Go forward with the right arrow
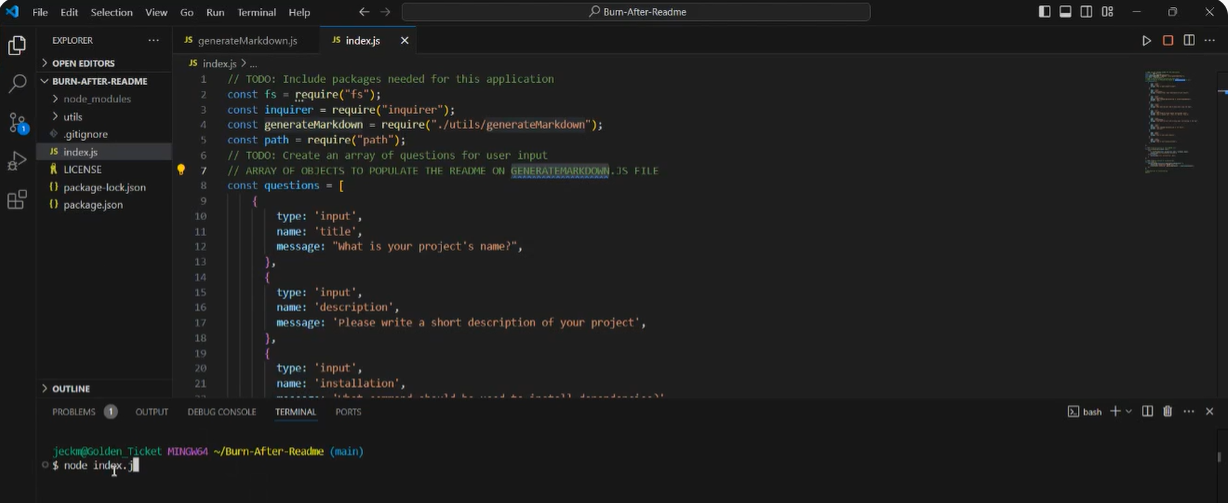 tap(386, 12)
